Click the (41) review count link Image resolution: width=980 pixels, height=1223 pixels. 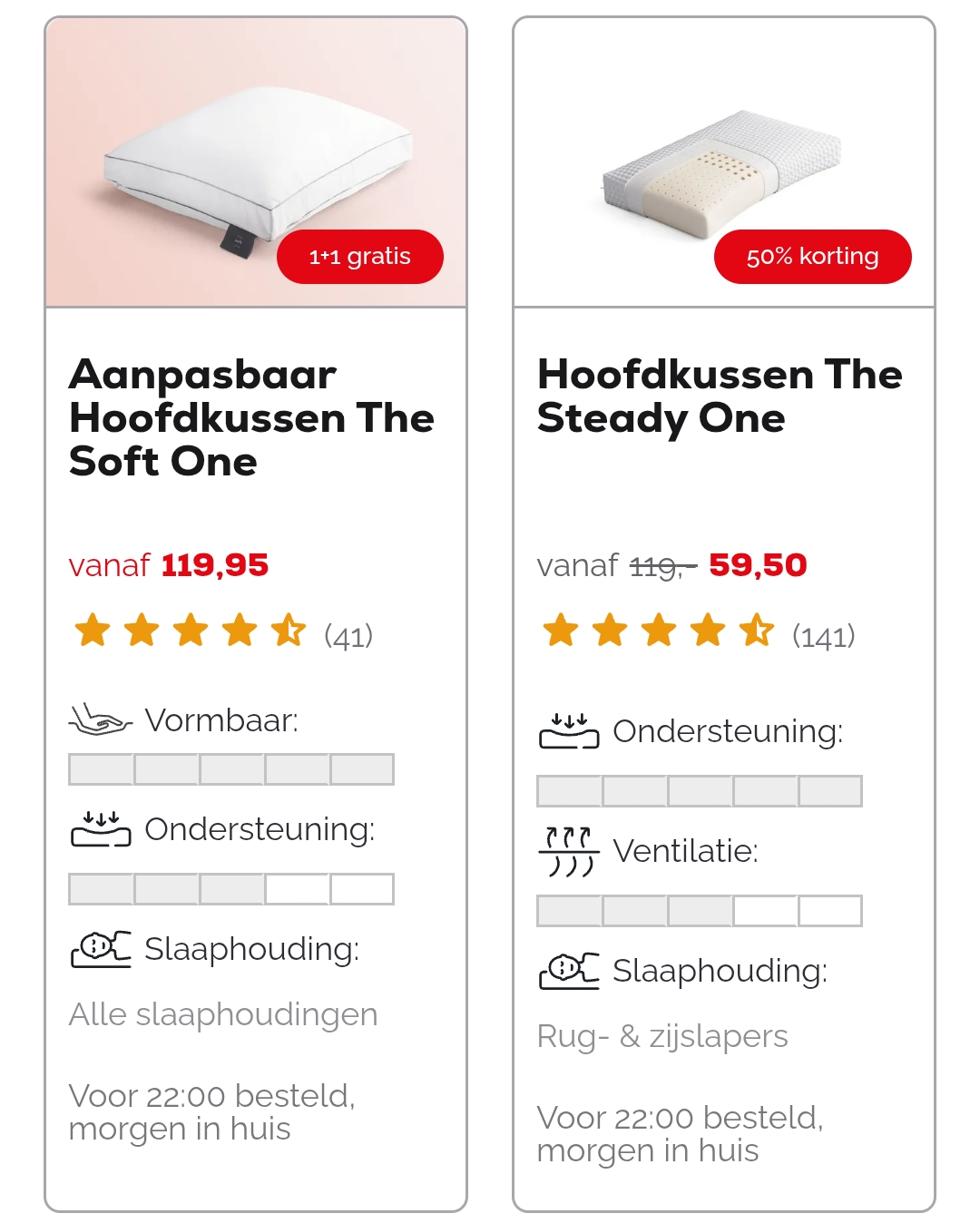(348, 635)
